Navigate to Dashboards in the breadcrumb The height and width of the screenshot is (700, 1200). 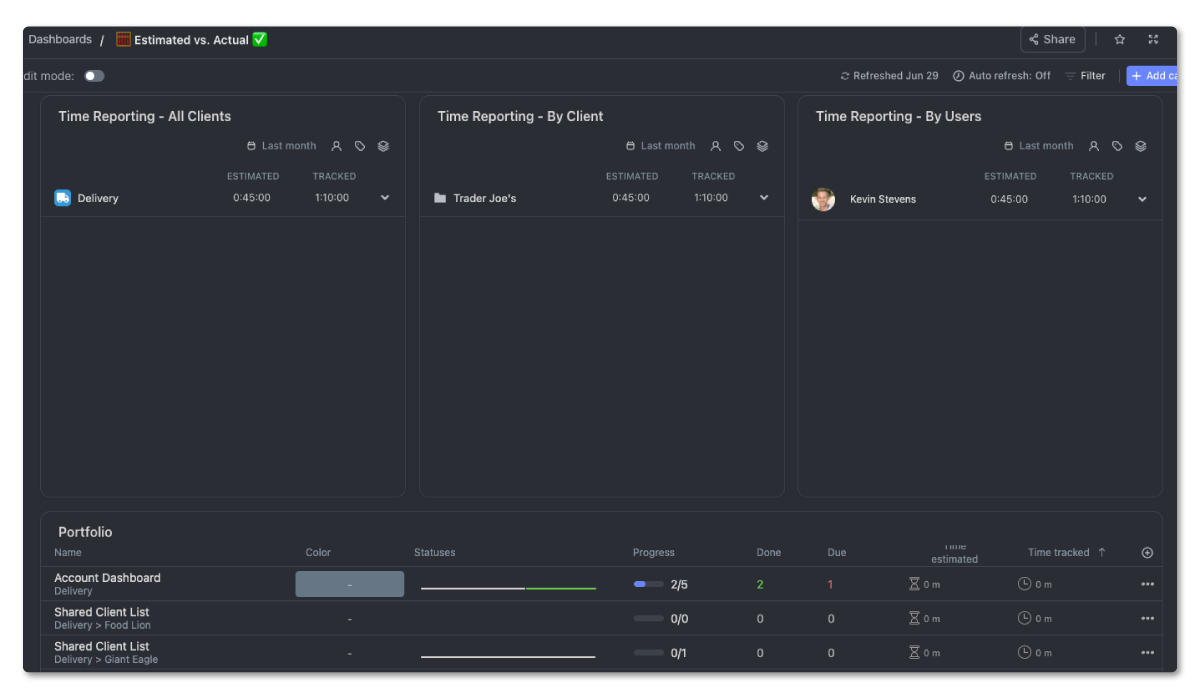coord(60,39)
